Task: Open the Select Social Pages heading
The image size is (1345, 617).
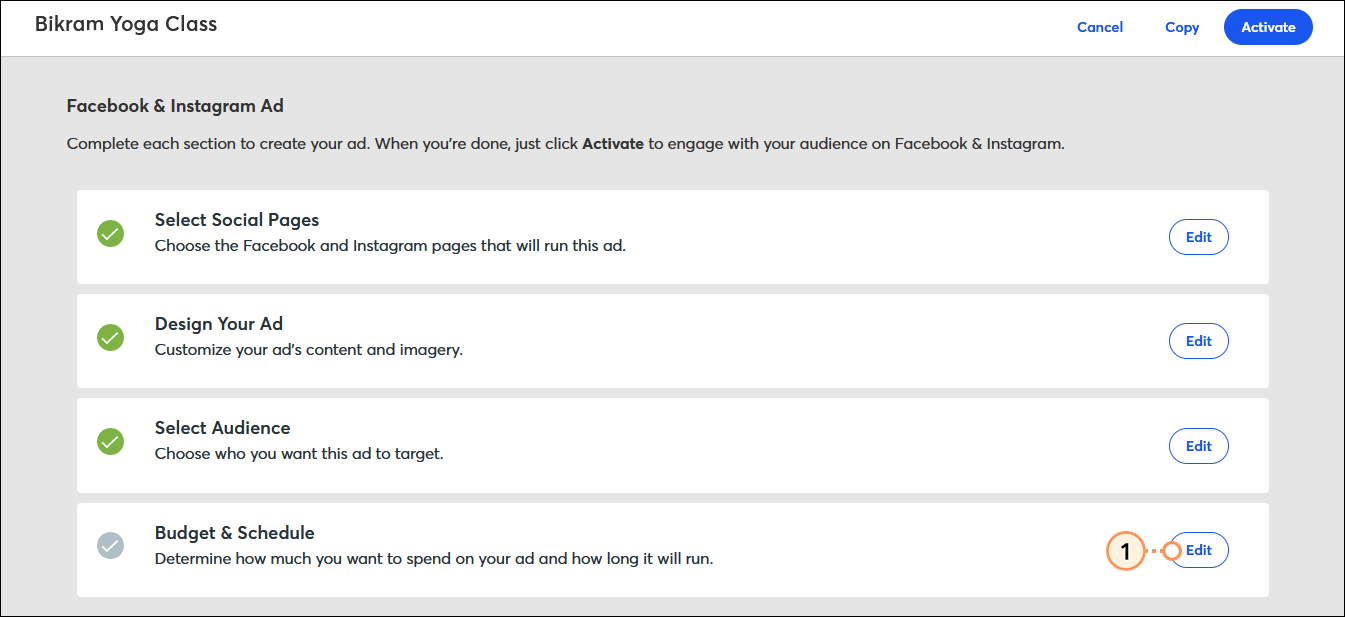Action: [237, 220]
